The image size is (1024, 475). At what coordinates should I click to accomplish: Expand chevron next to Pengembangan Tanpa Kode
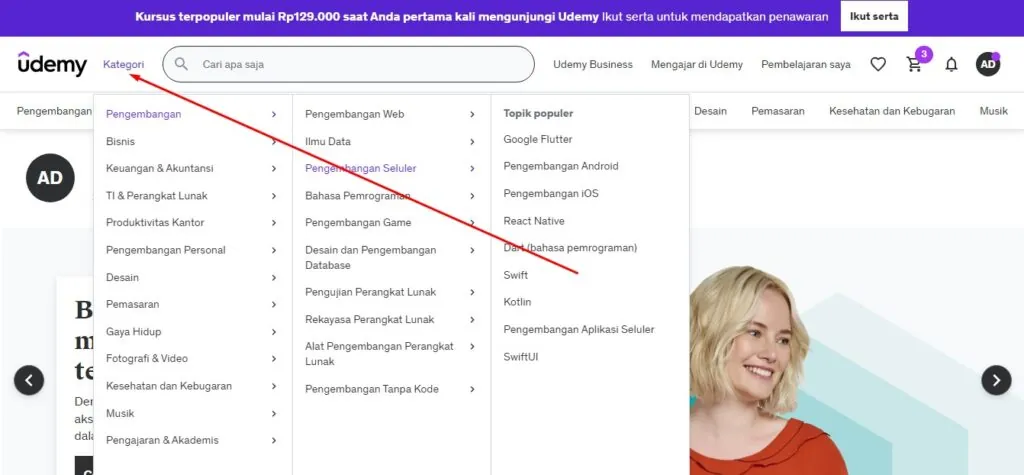click(x=472, y=389)
